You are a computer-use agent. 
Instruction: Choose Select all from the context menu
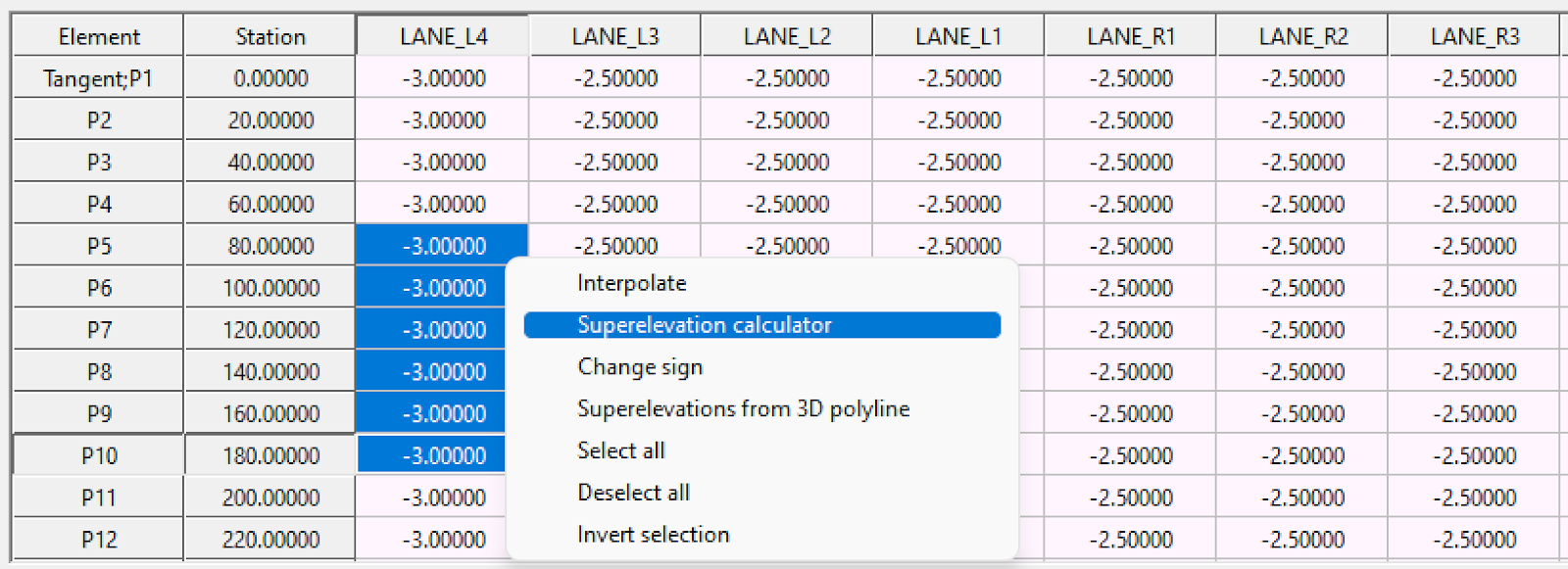pyautogui.click(x=621, y=450)
